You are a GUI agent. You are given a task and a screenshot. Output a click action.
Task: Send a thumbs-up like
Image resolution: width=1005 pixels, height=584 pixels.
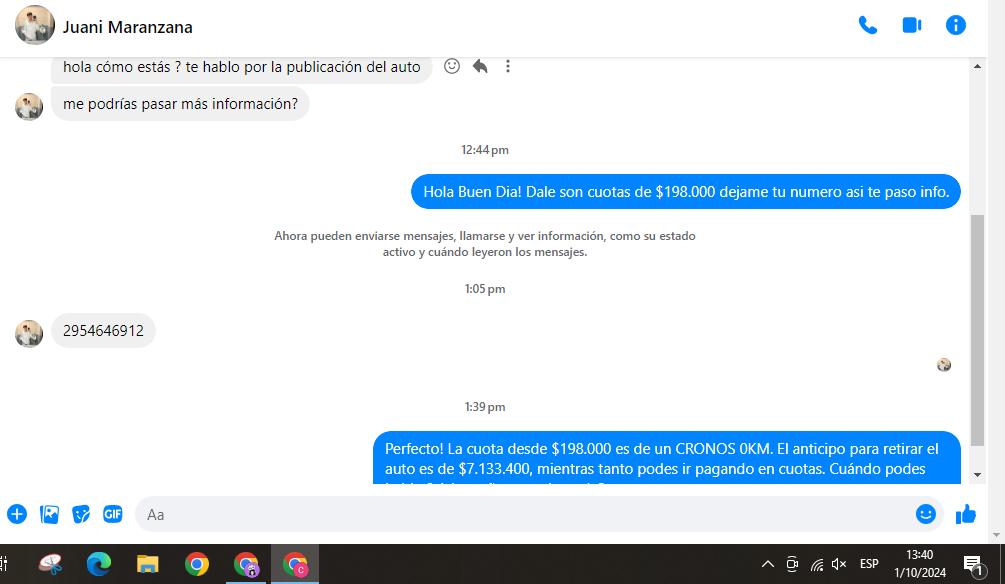966,514
